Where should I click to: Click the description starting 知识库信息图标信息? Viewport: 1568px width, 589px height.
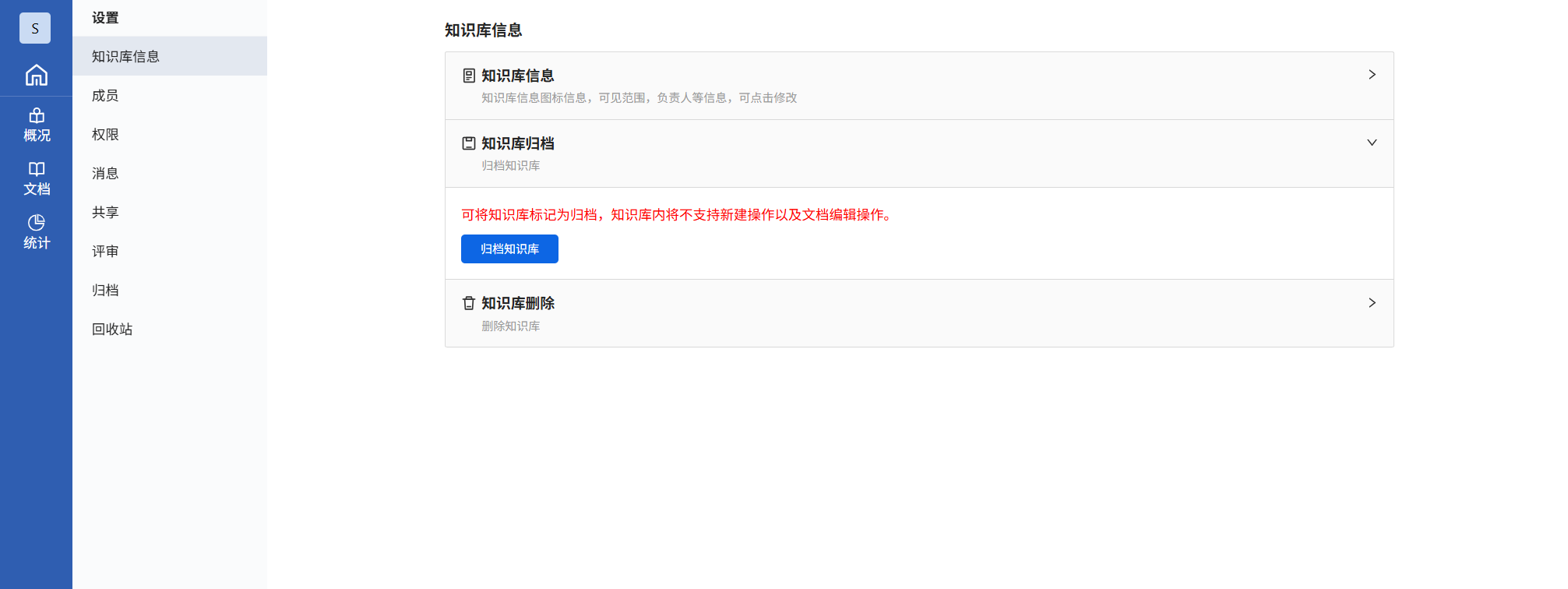click(639, 97)
